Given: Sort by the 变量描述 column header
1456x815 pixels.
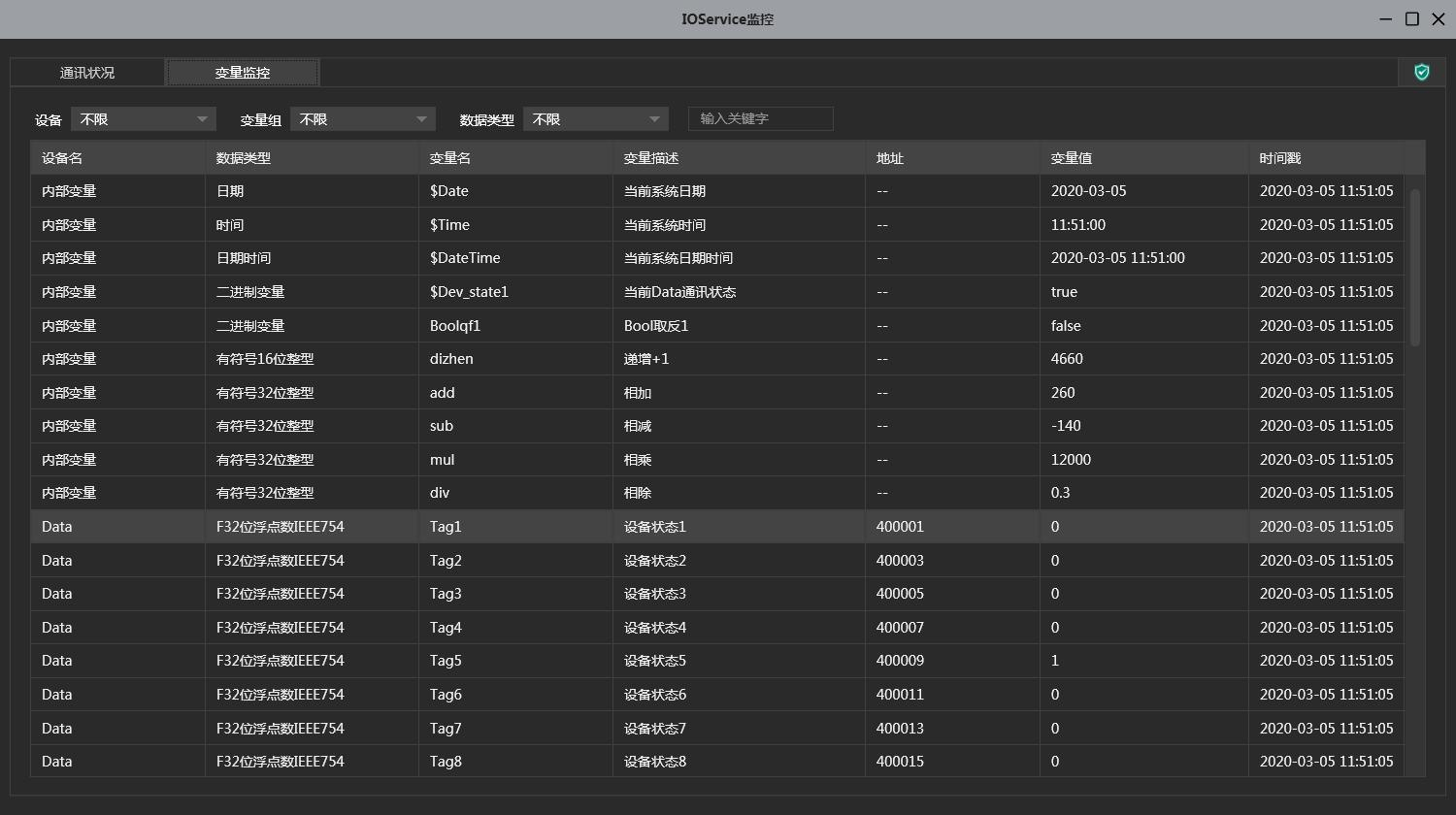Looking at the screenshot, I should click(739, 158).
